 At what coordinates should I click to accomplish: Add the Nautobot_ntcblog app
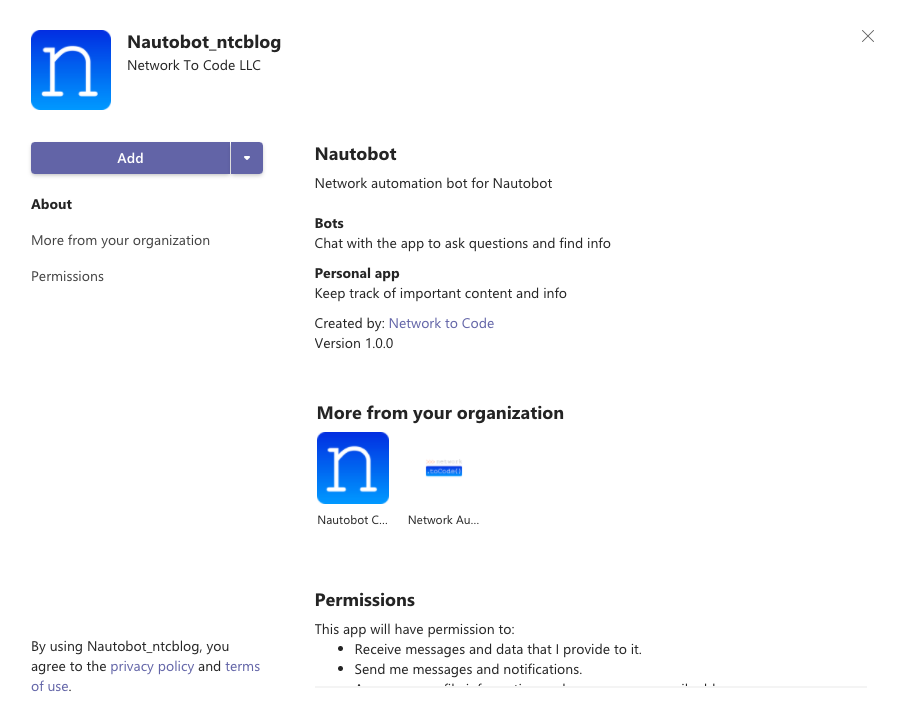coord(130,158)
